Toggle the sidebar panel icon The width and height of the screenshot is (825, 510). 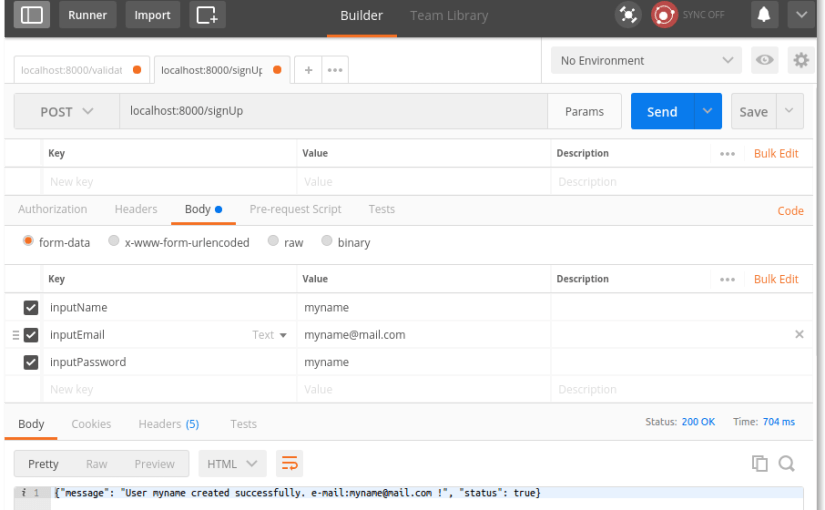(x=32, y=15)
